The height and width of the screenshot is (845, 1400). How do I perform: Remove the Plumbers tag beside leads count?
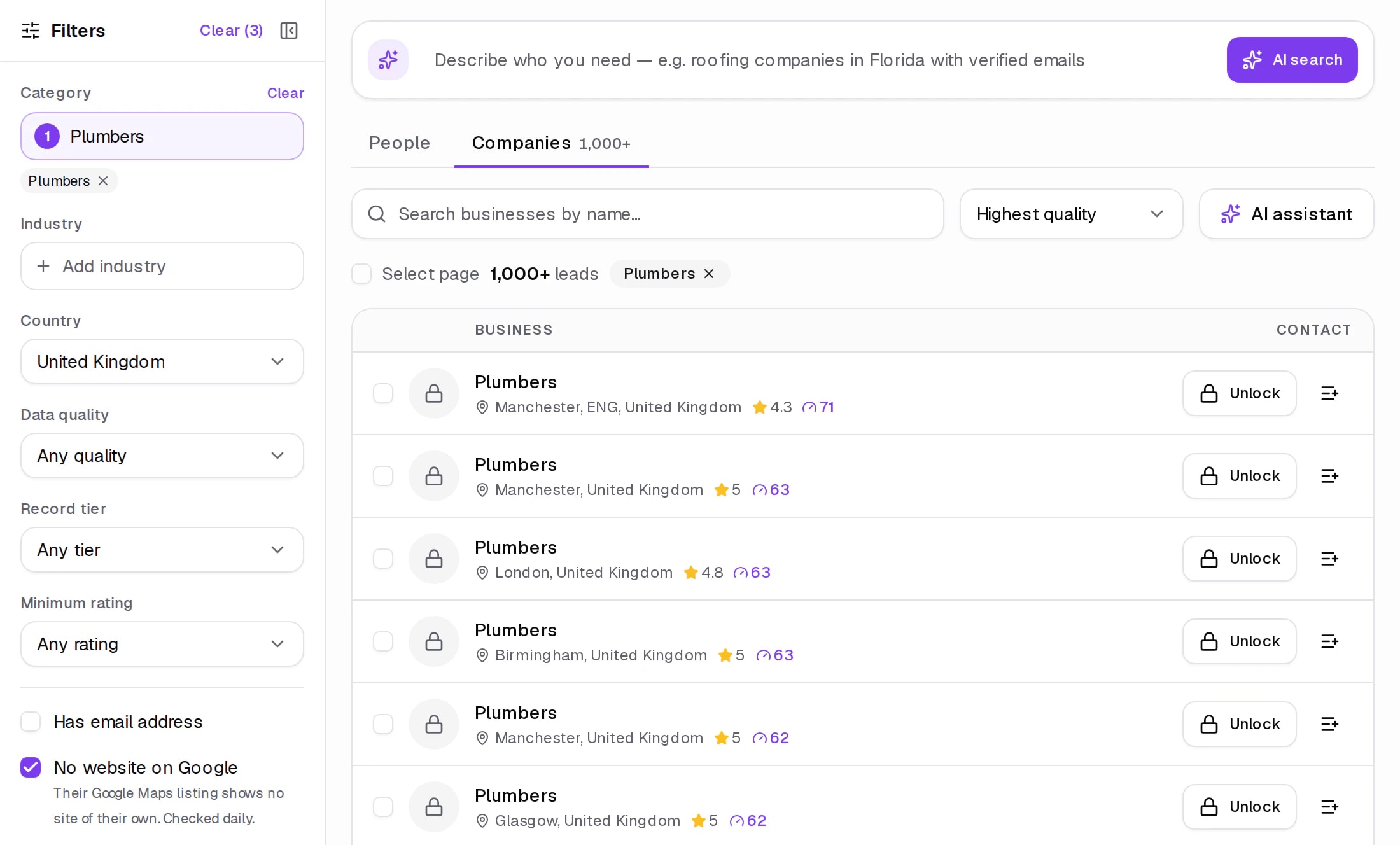(709, 274)
